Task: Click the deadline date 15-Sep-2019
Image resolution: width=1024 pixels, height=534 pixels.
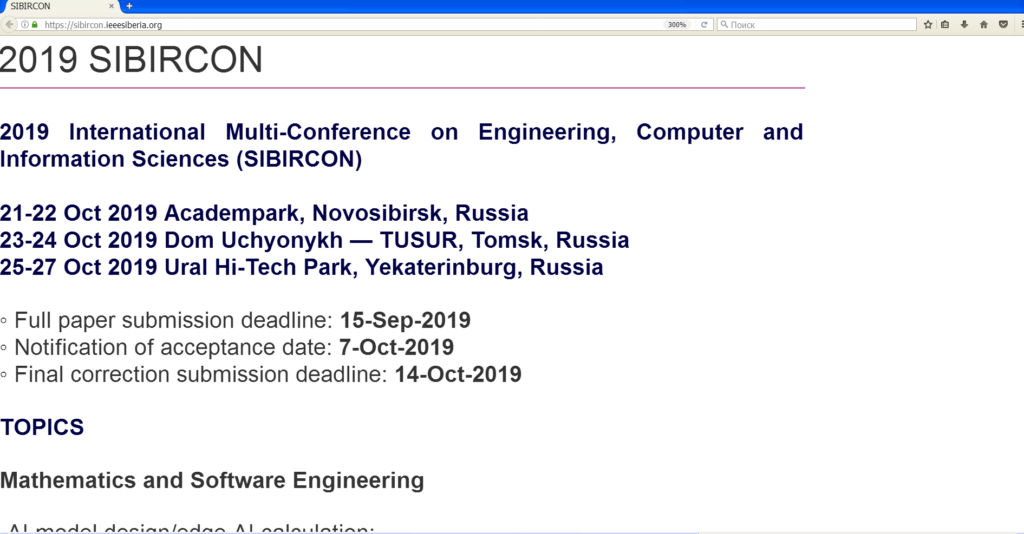Action: coord(405,321)
